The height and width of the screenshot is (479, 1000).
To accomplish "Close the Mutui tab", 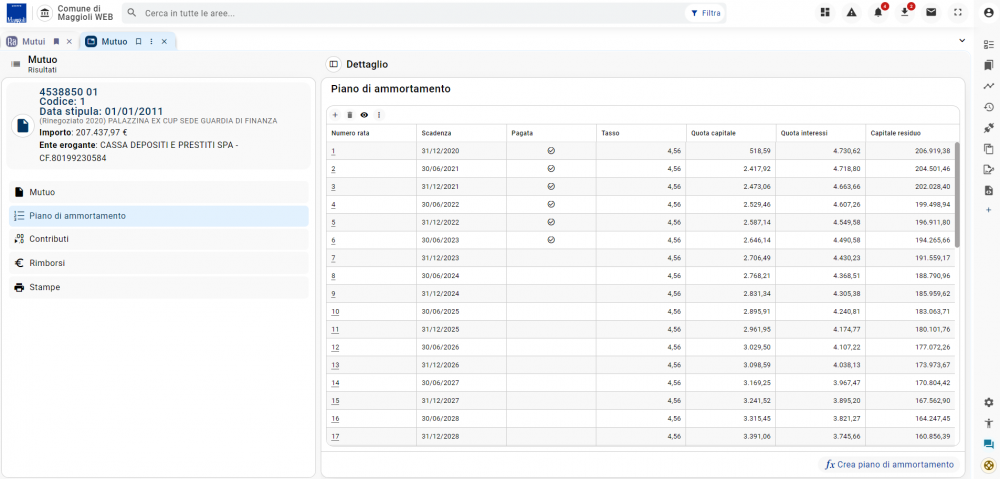I will (x=69, y=41).
